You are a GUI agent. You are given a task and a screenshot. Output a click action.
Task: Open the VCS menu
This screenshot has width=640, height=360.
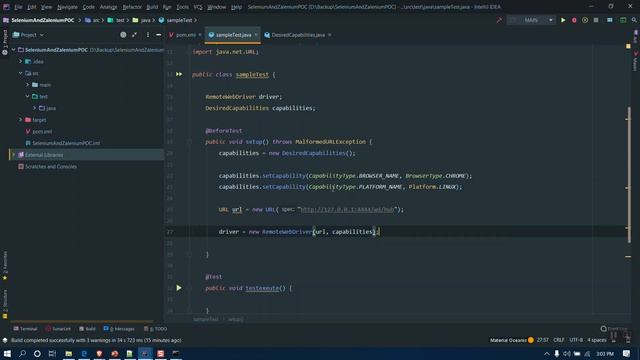tap(198, 7)
